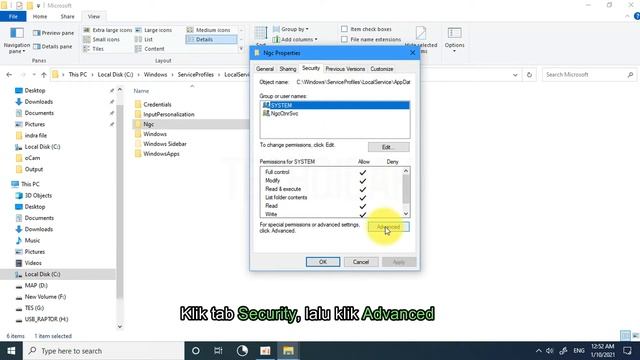Switch to the Share ribbon tab
This screenshot has height=360, width=640.
67,16
